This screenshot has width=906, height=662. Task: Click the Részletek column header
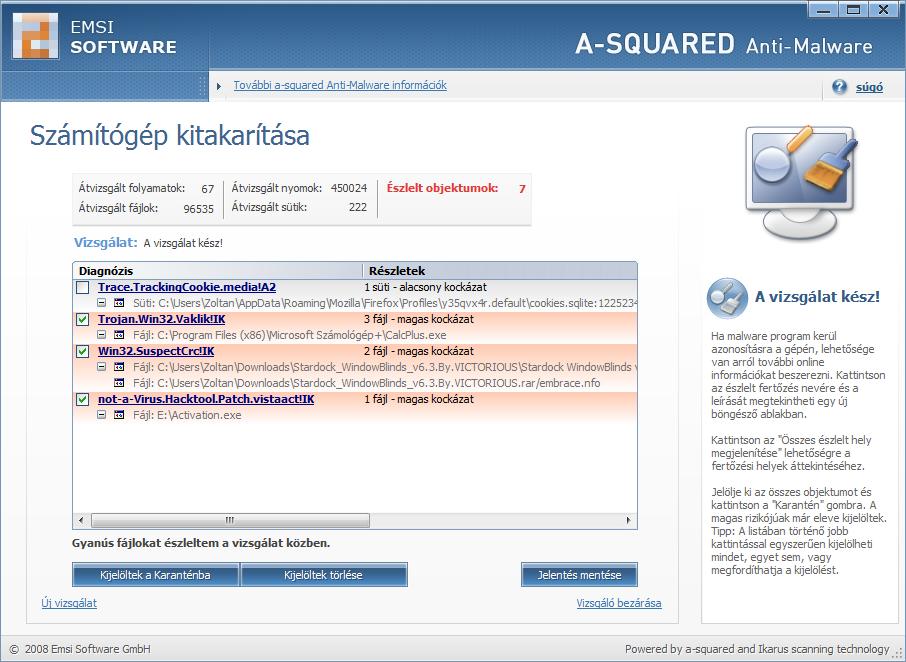coord(498,271)
